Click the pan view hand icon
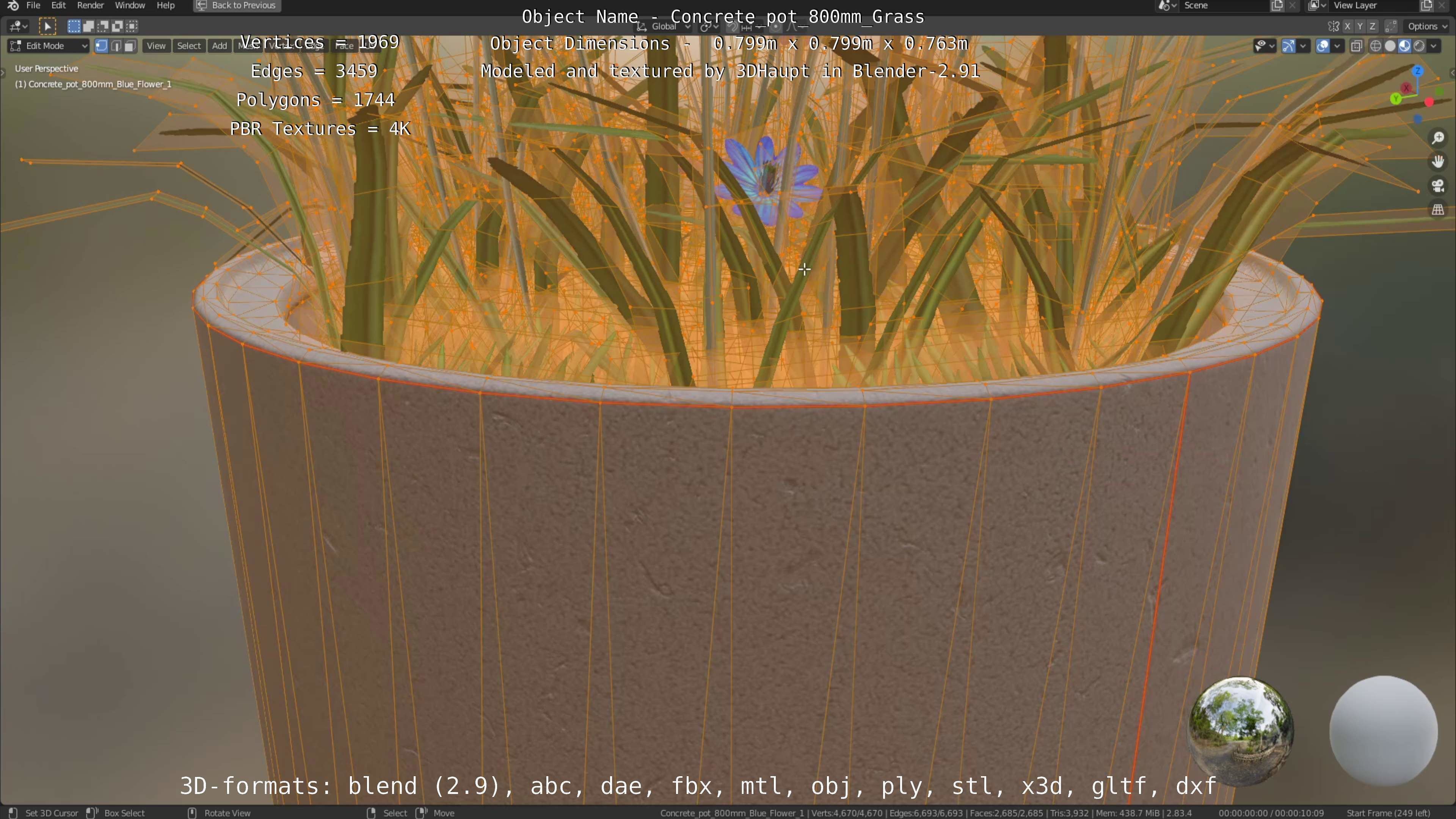Image resolution: width=1456 pixels, height=819 pixels. pyautogui.click(x=1439, y=162)
